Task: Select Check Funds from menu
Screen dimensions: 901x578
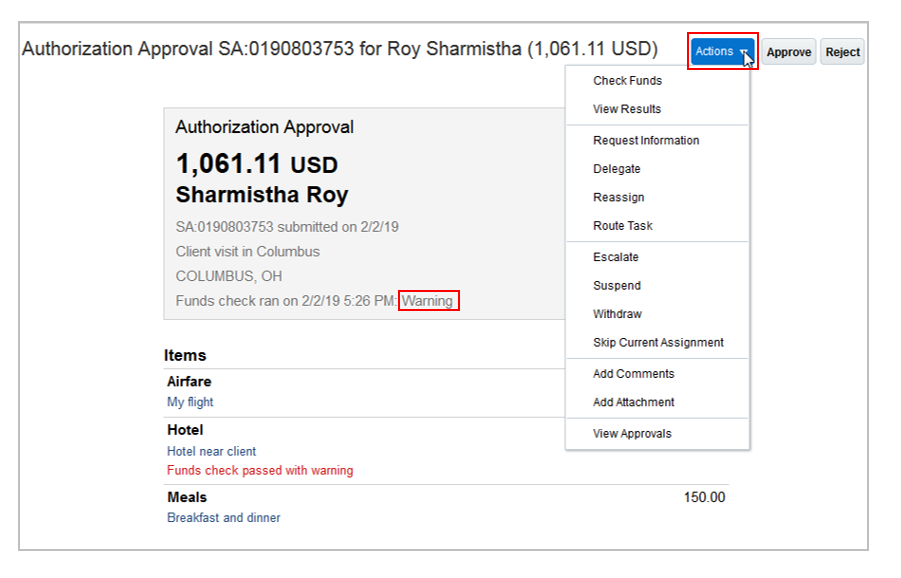Action: [627, 81]
